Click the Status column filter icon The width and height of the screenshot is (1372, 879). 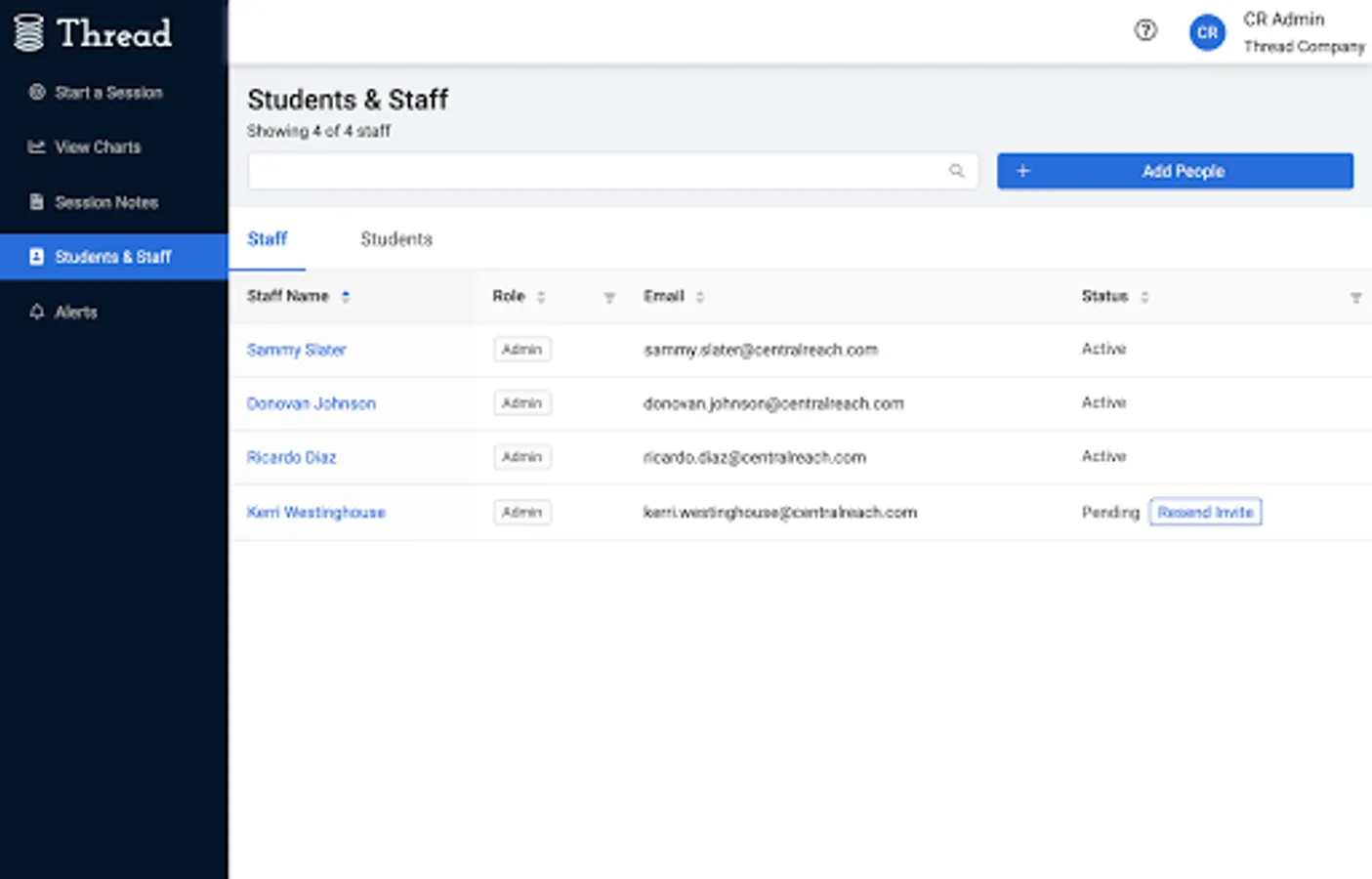[1355, 297]
